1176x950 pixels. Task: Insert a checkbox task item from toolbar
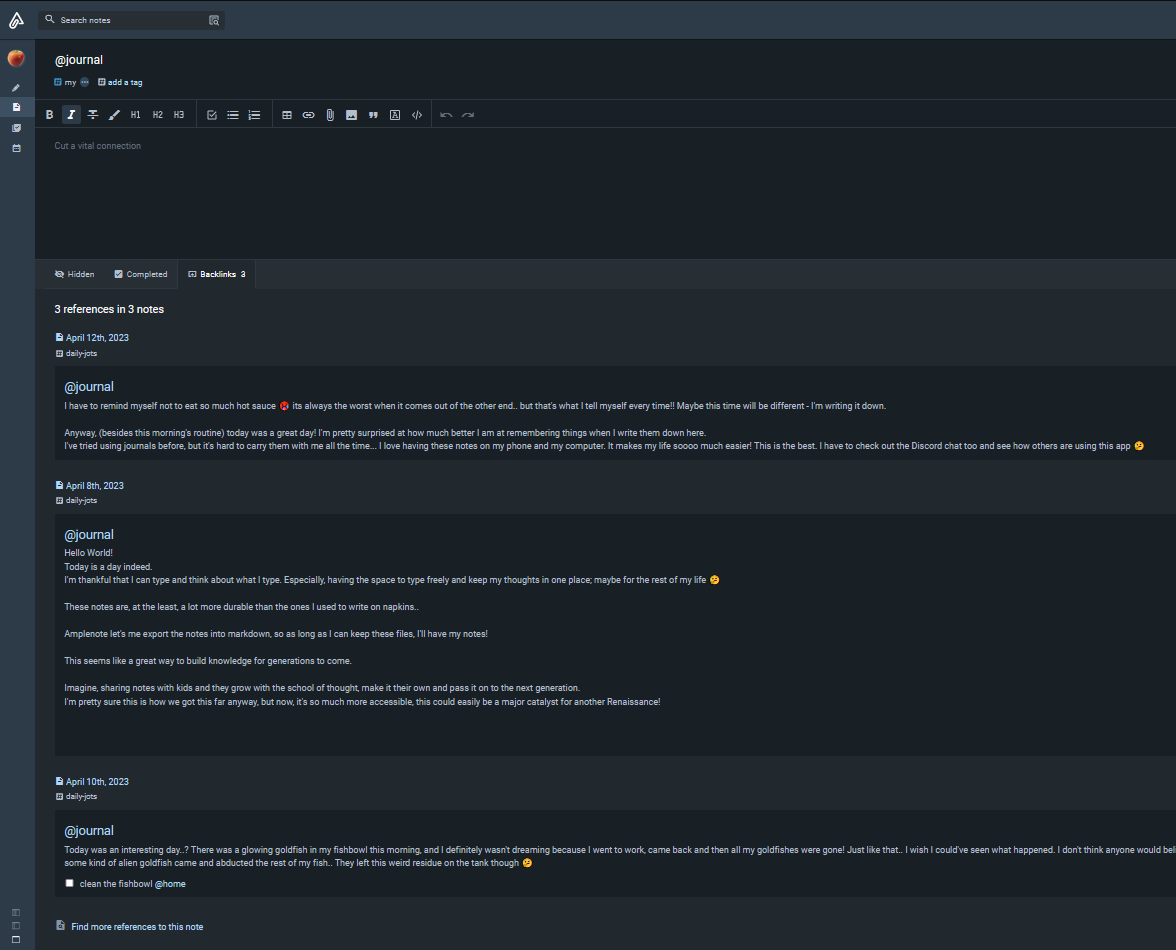pyautogui.click(x=212, y=115)
